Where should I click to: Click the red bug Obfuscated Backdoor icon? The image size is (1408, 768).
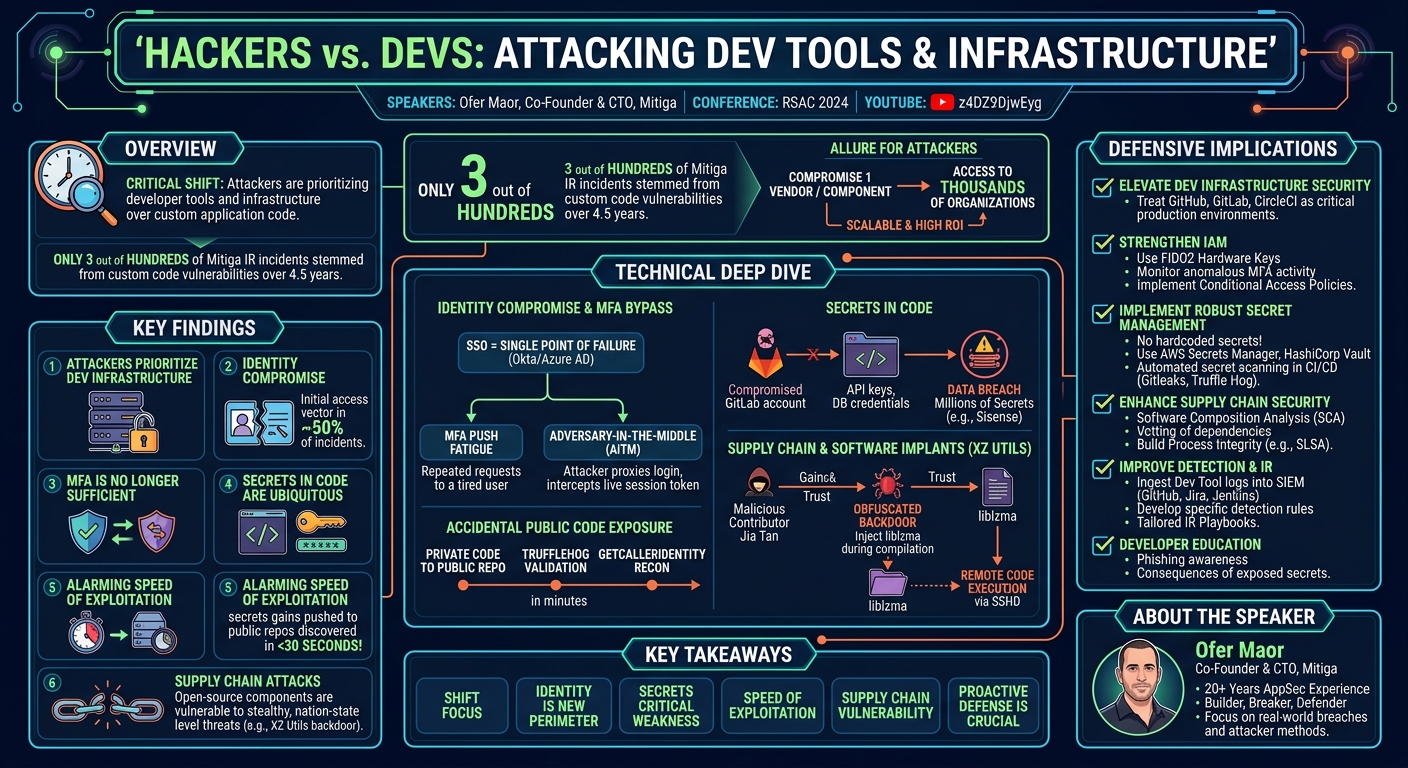[889, 486]
